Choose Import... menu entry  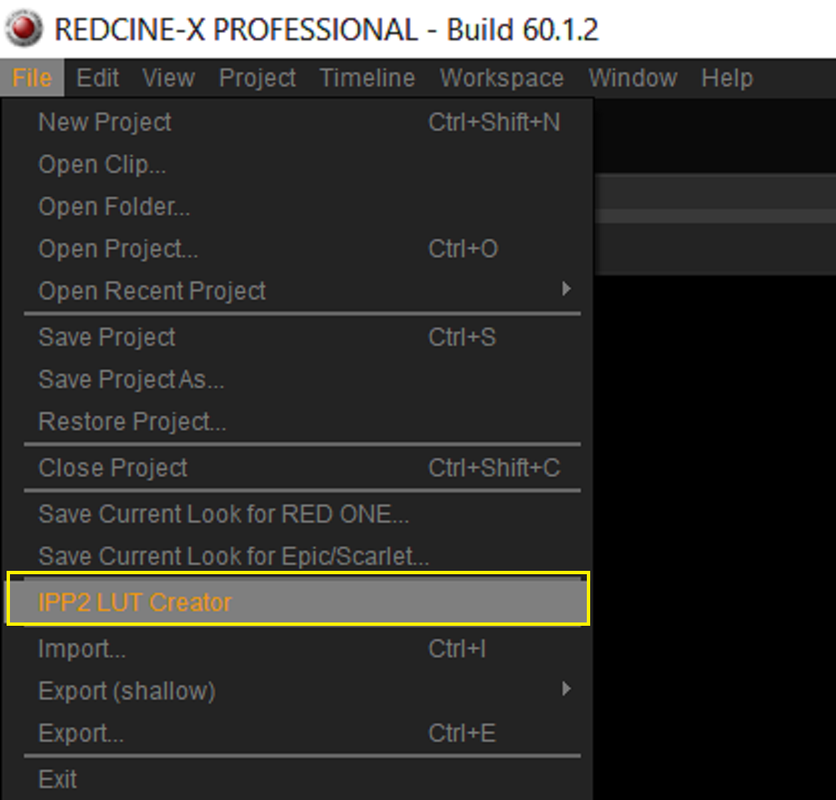coord(299,649)
